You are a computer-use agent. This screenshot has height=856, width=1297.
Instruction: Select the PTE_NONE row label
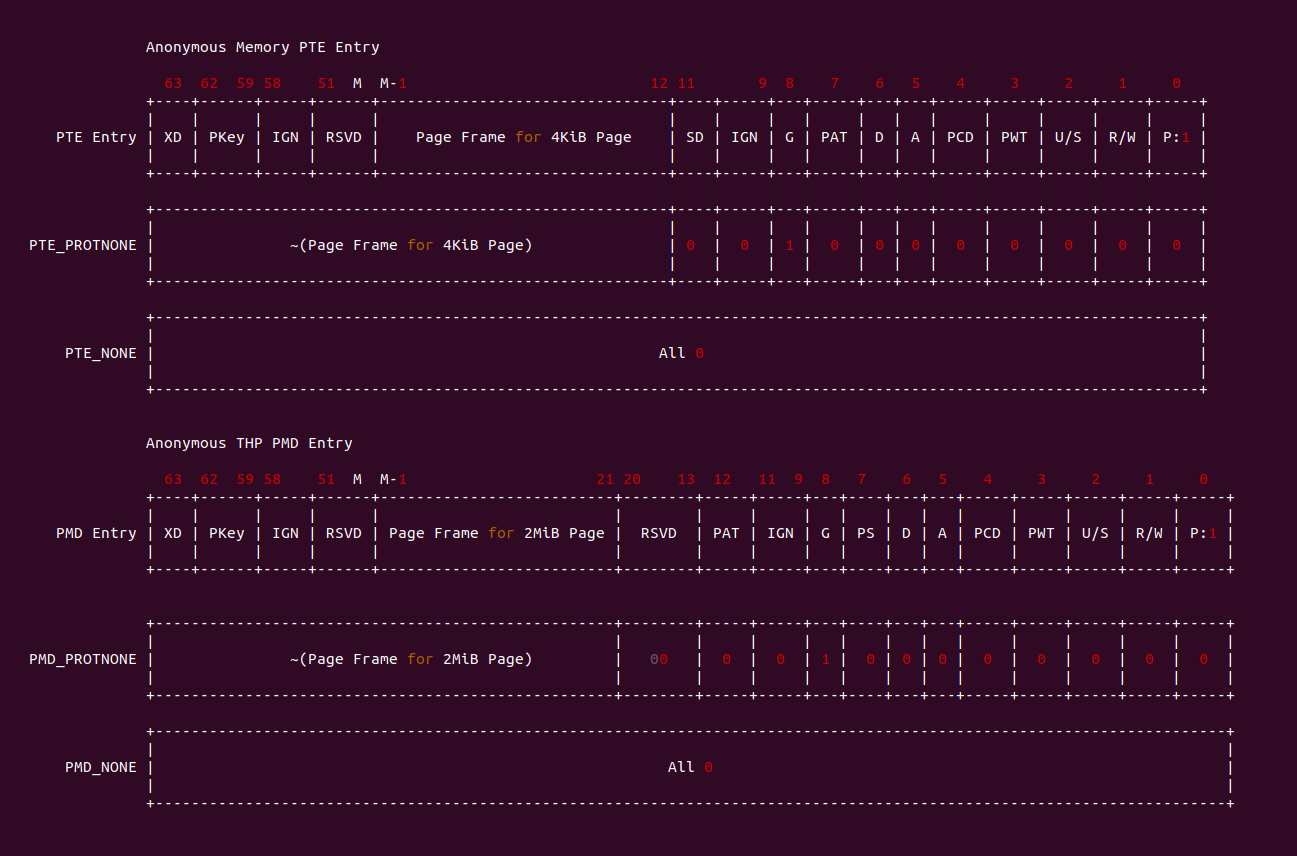coord(100,353)
